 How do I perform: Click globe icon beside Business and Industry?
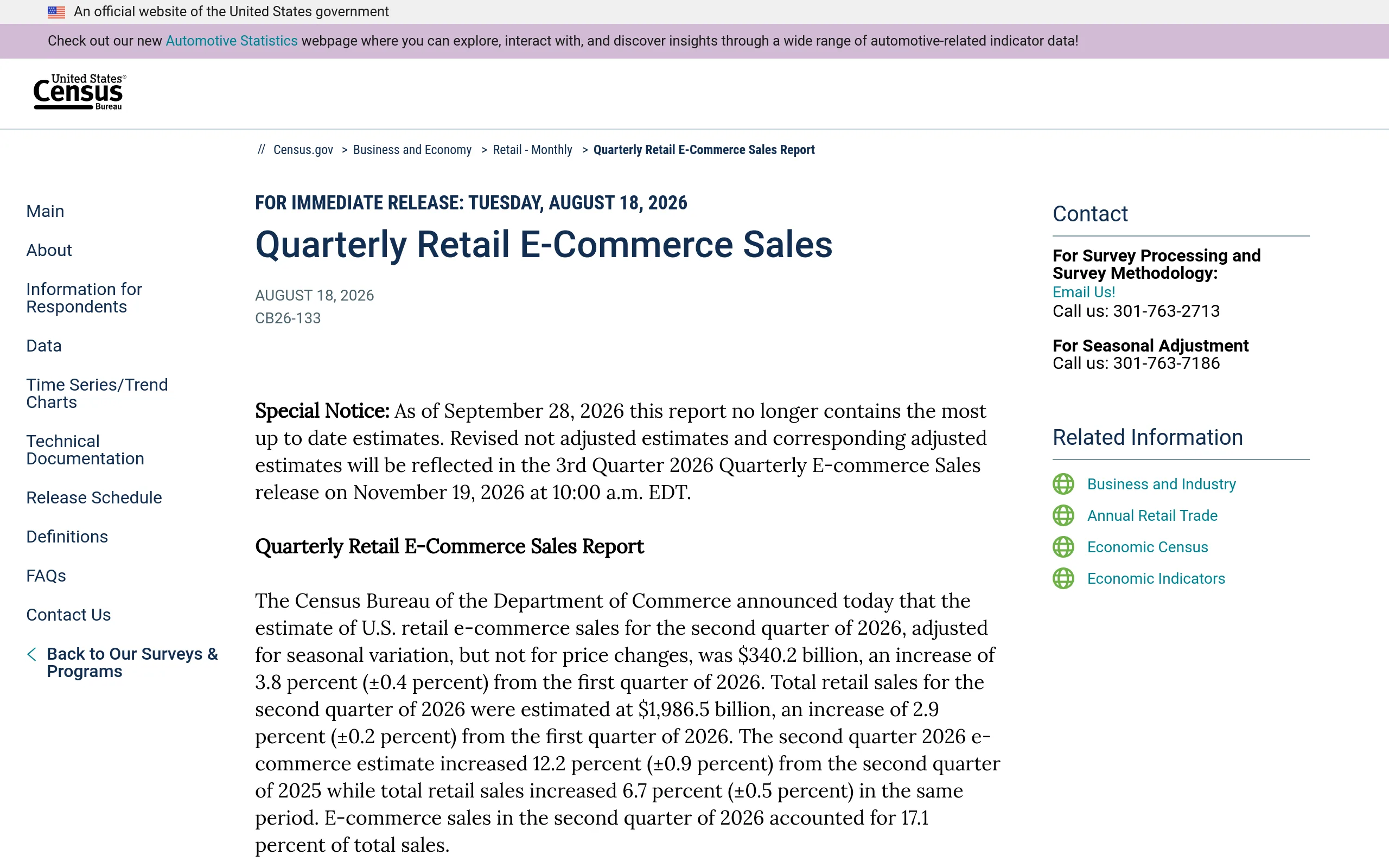[1063, 484]
